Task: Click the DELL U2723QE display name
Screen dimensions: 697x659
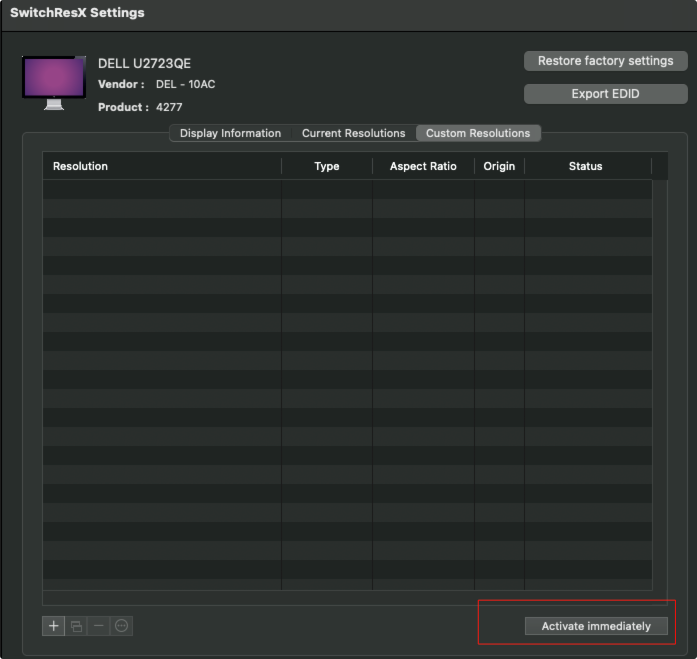Action: [x=144, y=64]
